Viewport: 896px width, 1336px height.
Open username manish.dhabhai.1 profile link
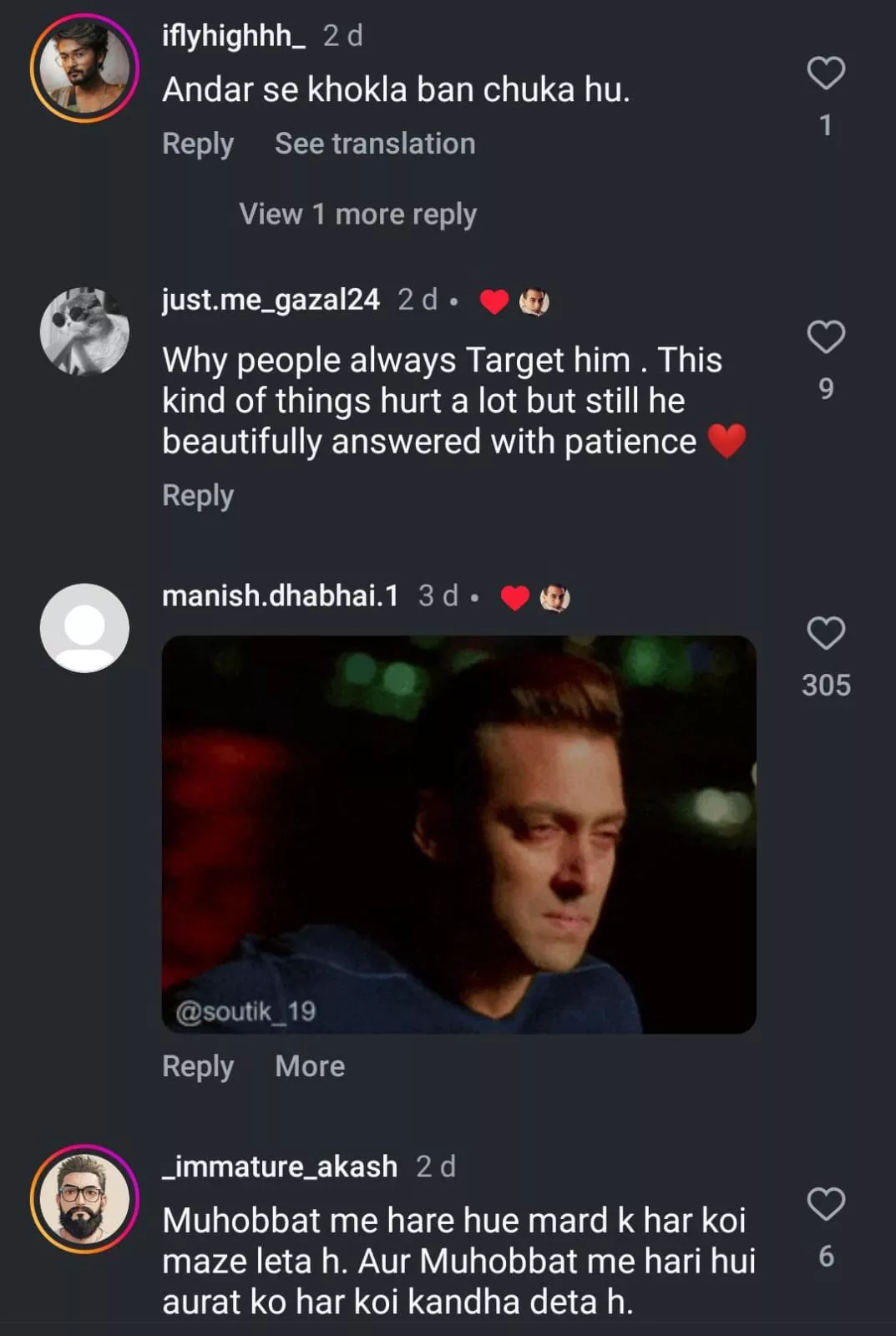280,596
